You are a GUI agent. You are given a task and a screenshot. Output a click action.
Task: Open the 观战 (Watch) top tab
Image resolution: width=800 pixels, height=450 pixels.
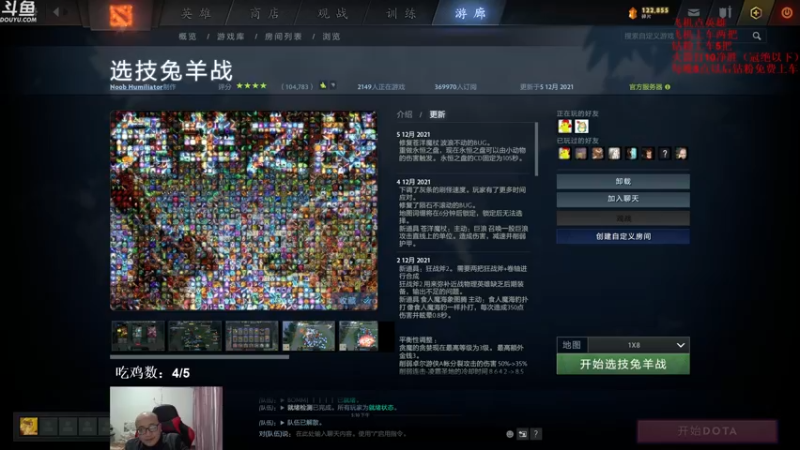(x=333, y=13)
